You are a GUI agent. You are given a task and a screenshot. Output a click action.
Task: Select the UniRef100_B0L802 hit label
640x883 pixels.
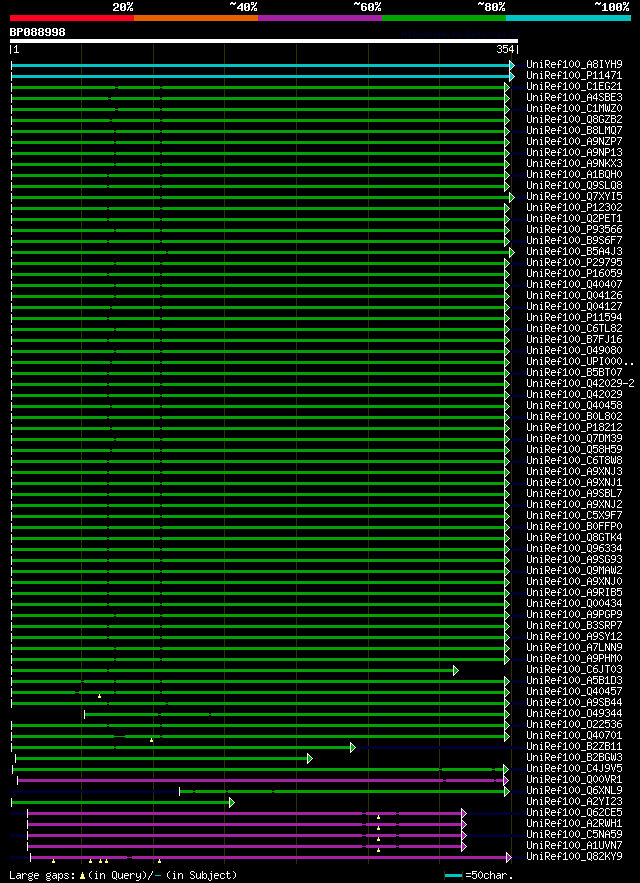[574, 417]
